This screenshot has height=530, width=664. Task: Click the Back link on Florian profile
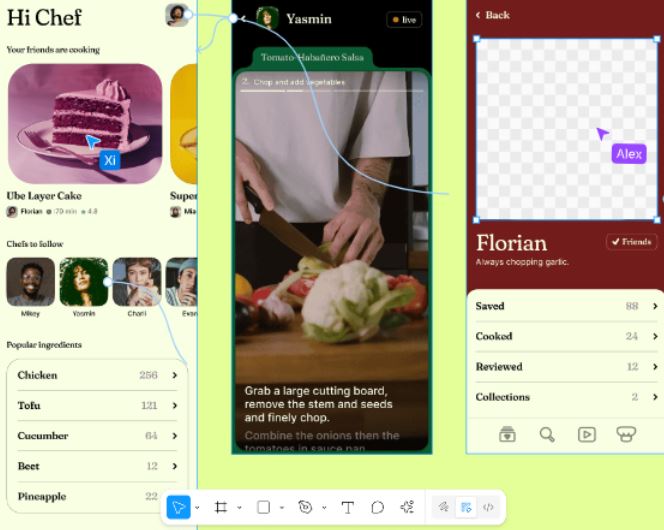pyautogui.click(x=492, y=15)
